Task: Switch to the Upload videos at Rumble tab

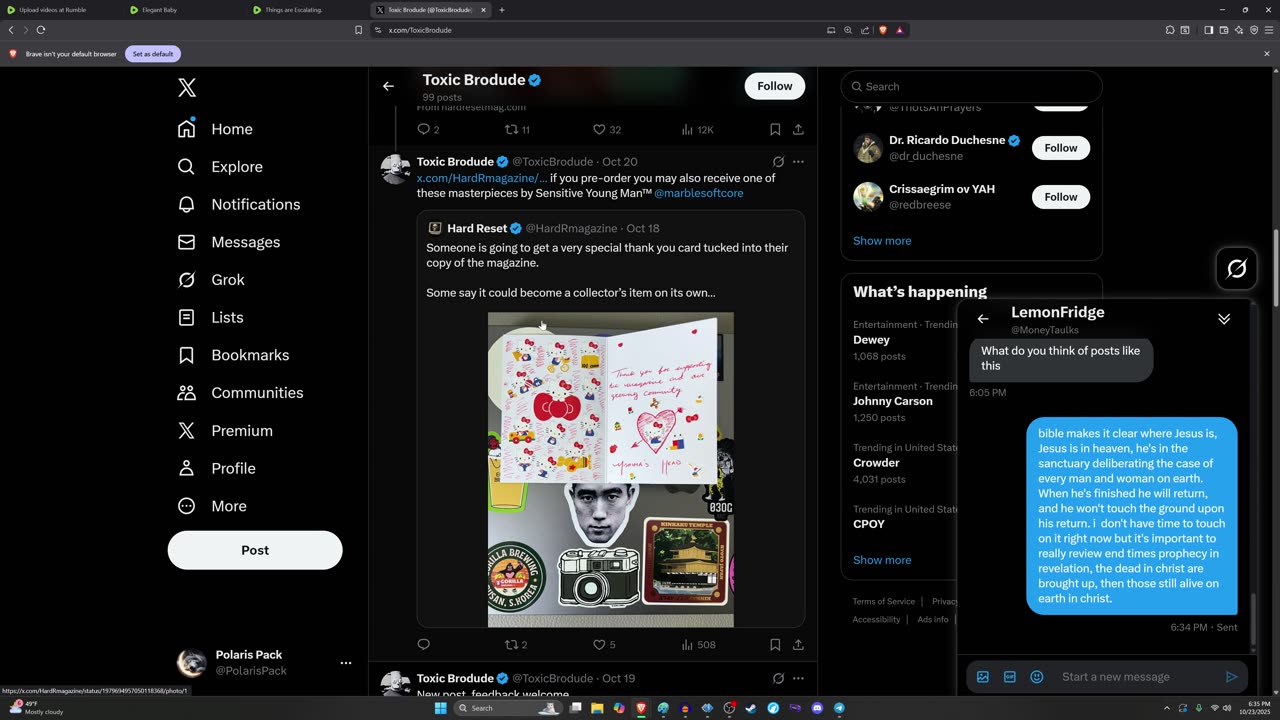Action: [x=61, y=10]
